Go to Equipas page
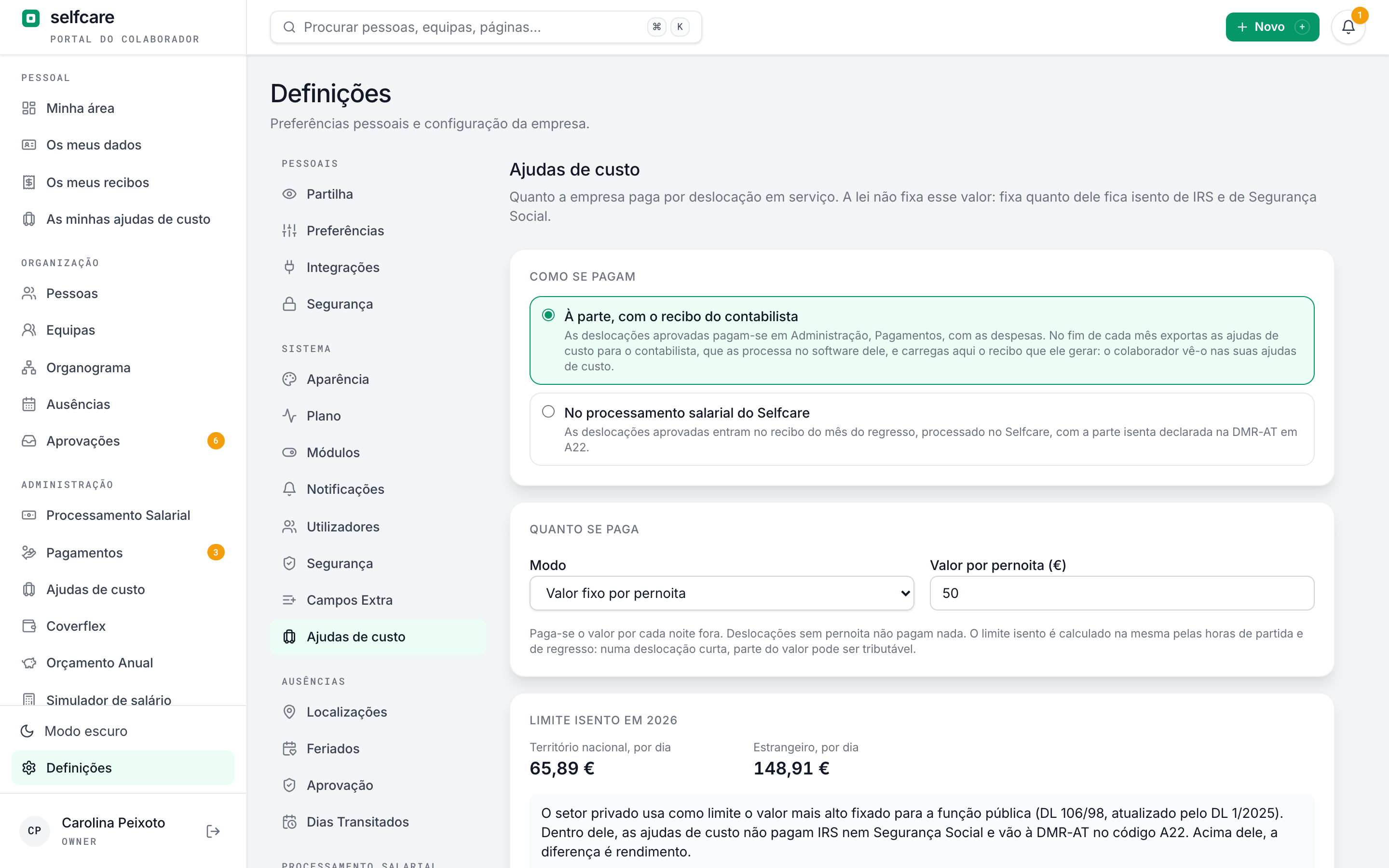This screenshot has width=1389, height=868. (123, 330)
